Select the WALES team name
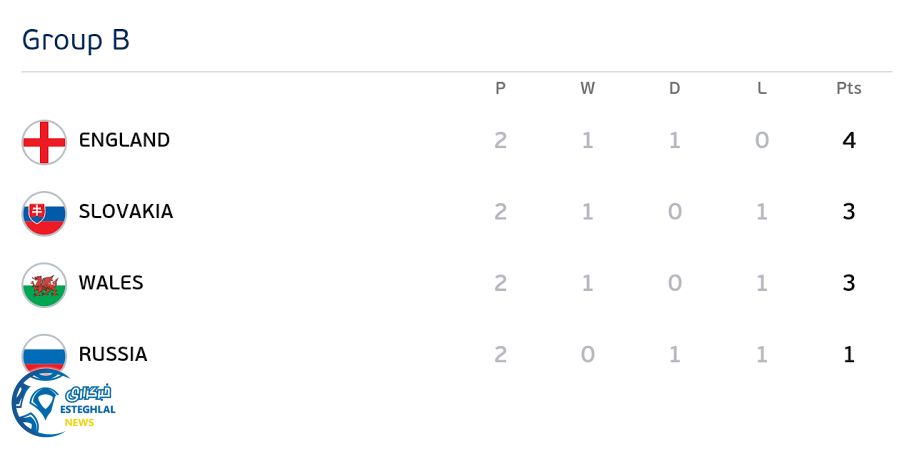This screenshot has width=914, height=456. point(111,283)
